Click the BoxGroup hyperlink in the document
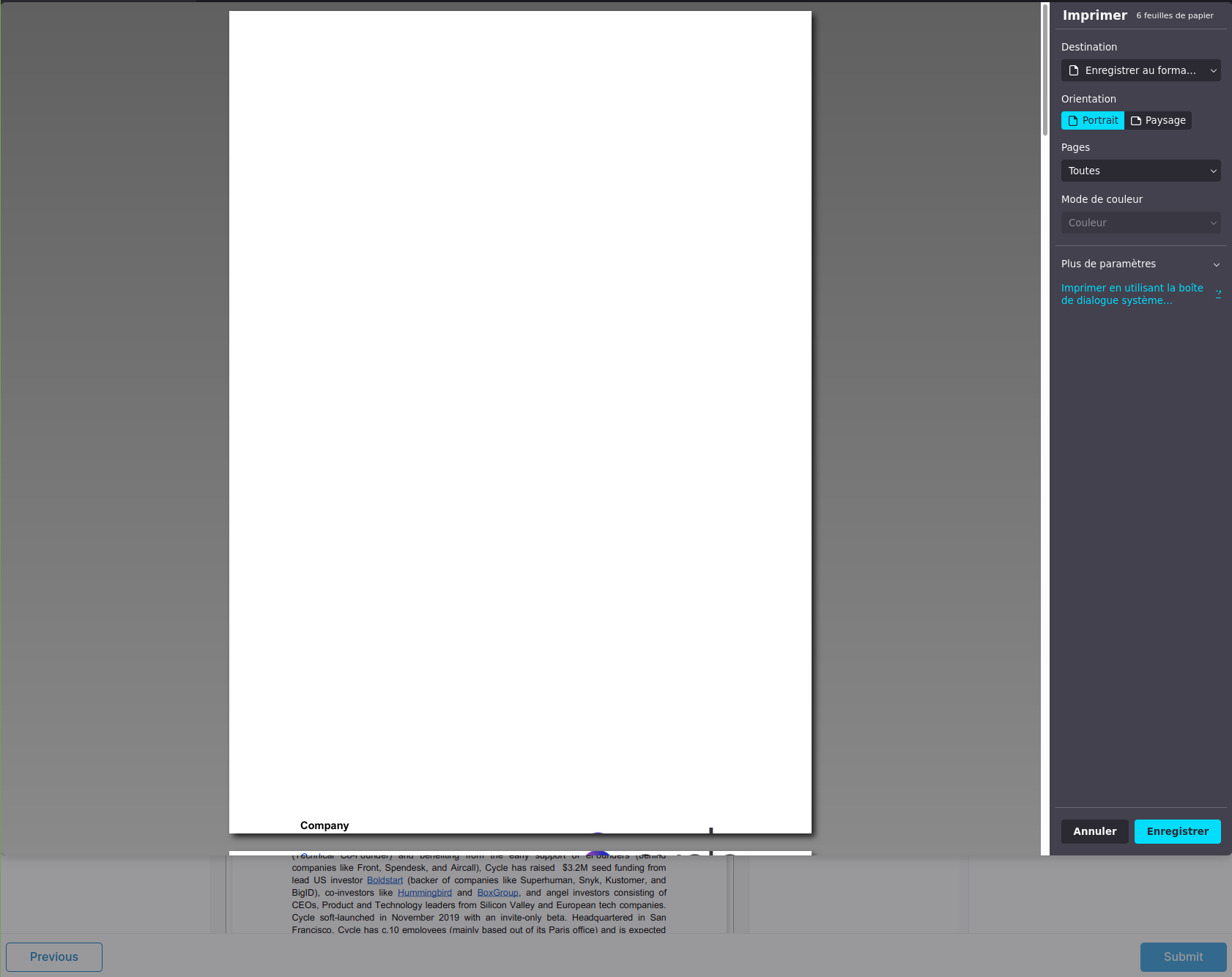The height and width of the screenshot is (977, 1232). [497, 892]
